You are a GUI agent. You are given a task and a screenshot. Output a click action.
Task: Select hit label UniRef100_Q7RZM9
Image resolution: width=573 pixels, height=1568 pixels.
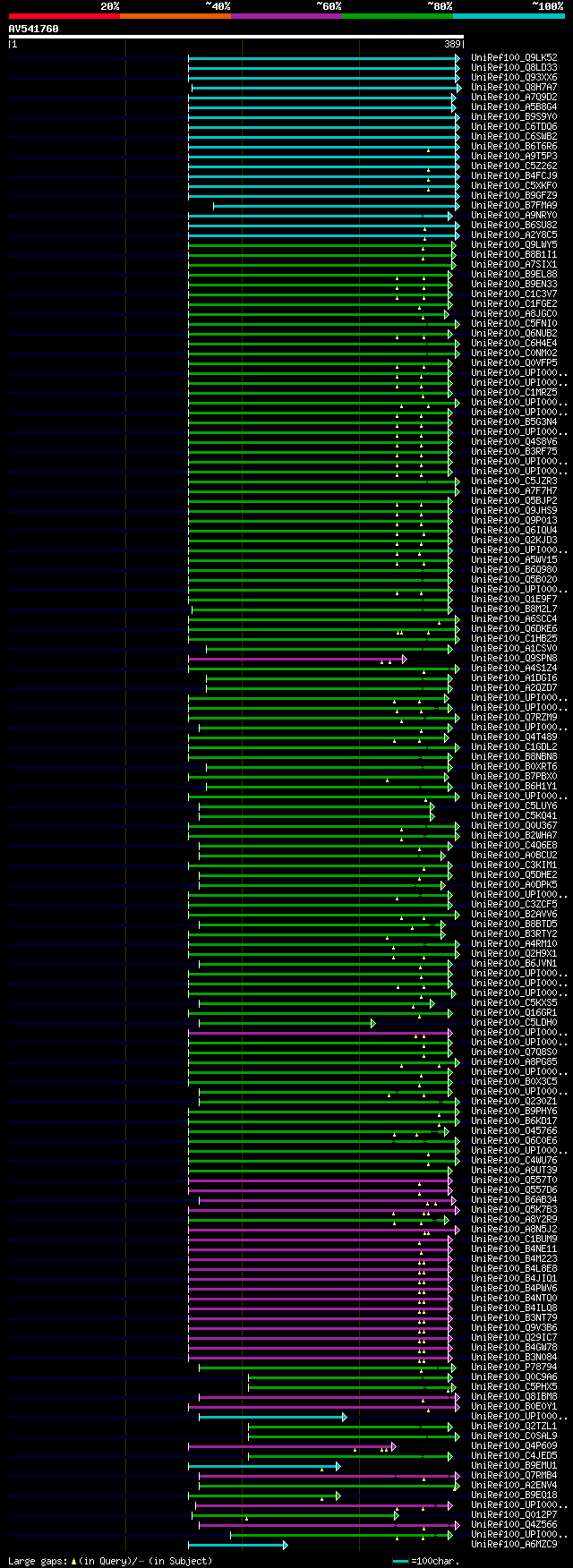pos(514,717)
